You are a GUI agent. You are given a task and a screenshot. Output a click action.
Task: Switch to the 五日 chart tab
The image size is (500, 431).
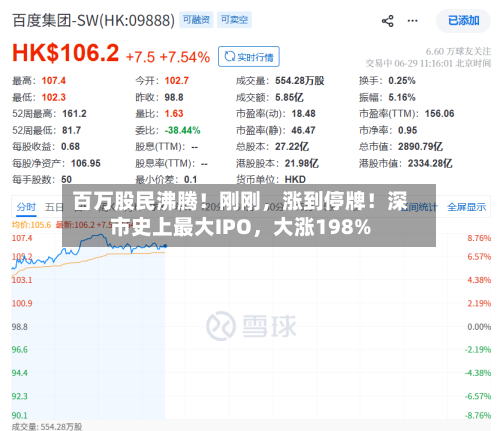[54, 207]
